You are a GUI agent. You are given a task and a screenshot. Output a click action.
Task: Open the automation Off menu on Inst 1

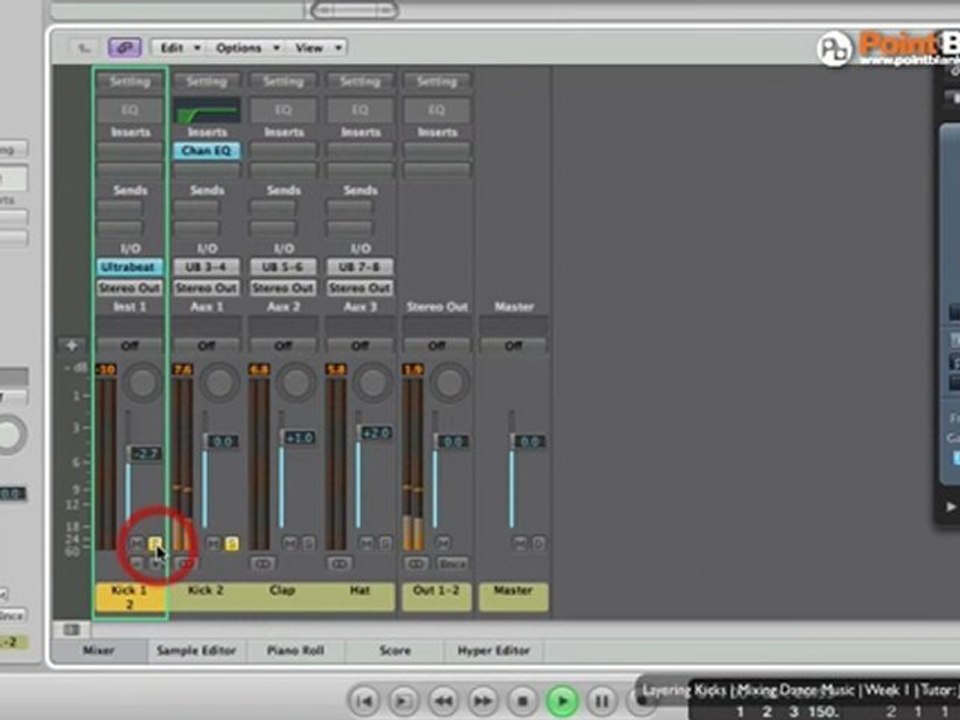[130, 346]
